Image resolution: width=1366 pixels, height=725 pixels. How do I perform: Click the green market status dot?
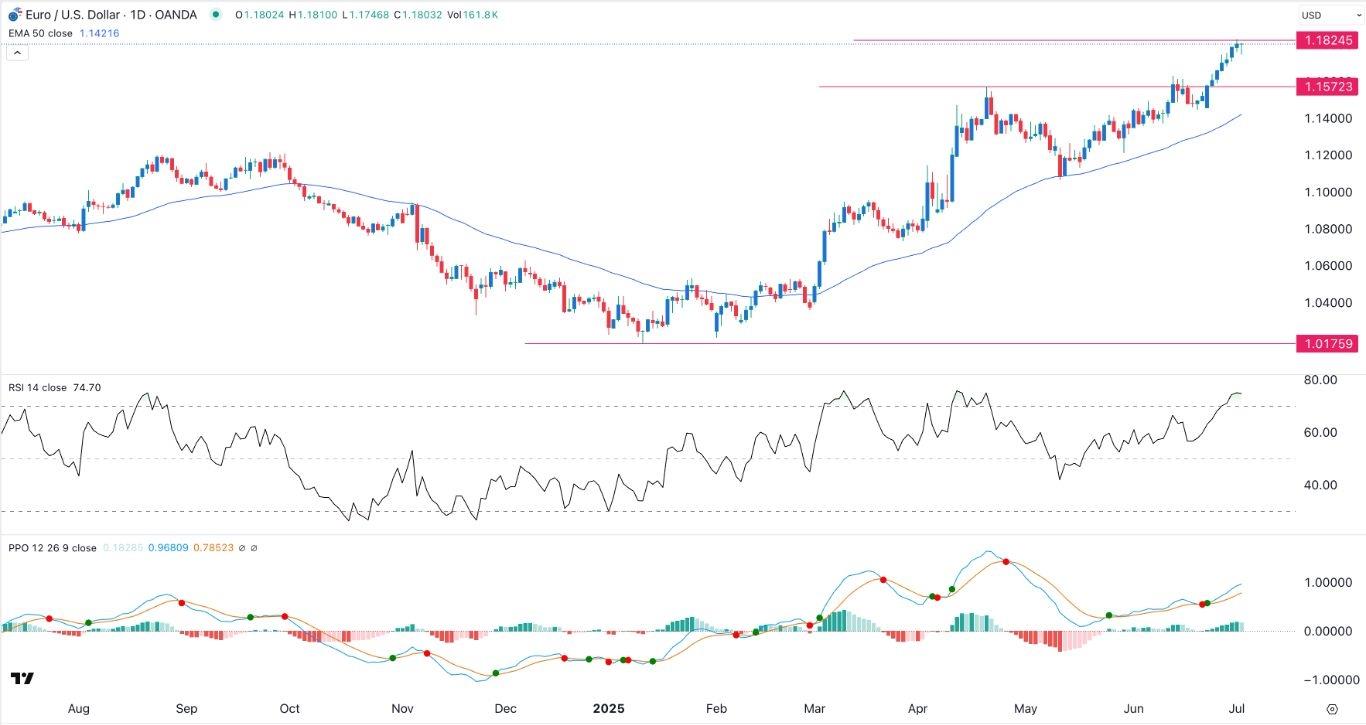click(x=215, y=15)
